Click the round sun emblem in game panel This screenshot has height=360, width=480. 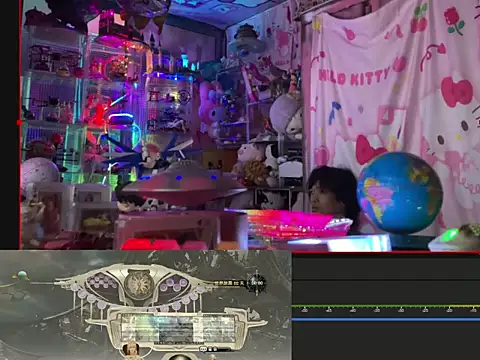click(x=139, y=284)
